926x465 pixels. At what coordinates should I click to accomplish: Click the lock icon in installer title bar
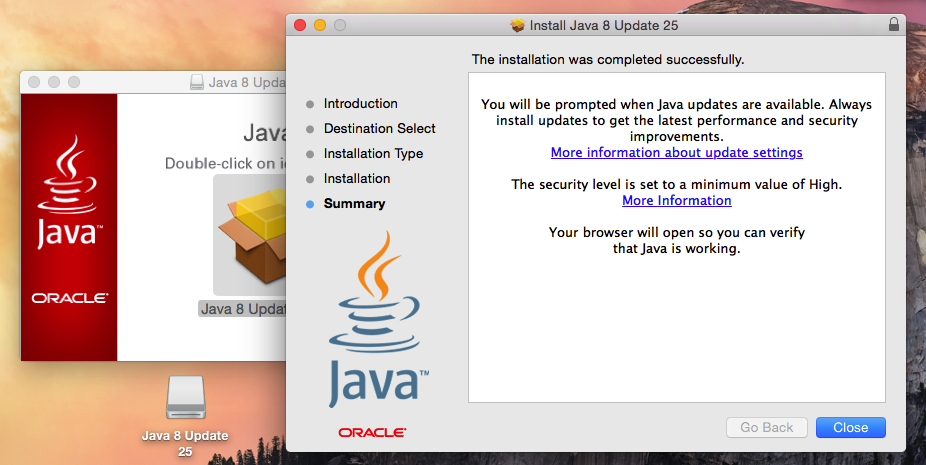click(x=893, y=25)
